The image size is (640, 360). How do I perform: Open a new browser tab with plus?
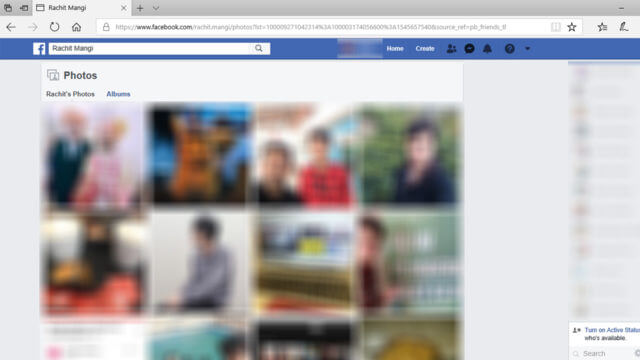140,8
